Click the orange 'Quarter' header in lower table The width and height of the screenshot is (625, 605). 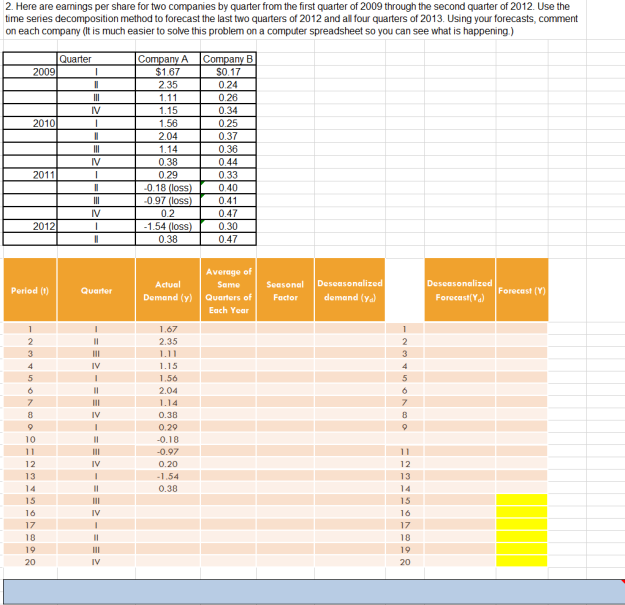(x=96, y=290)
